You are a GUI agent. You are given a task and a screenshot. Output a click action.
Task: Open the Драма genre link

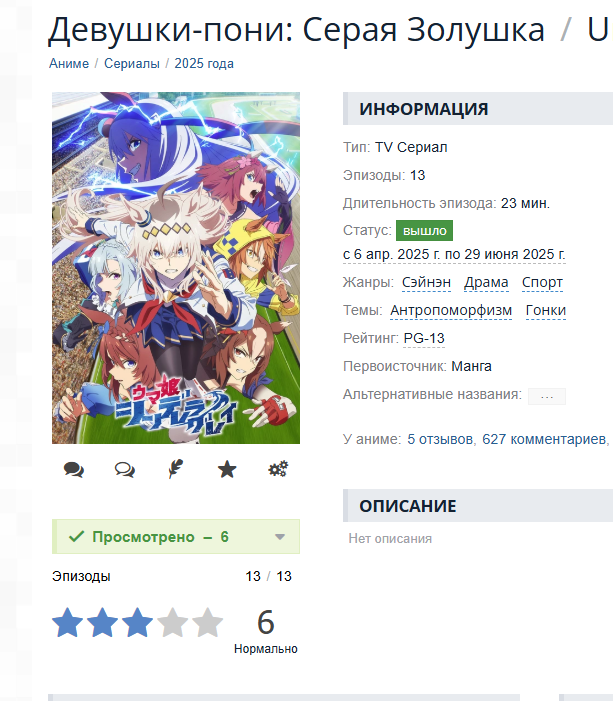(486, 283)
